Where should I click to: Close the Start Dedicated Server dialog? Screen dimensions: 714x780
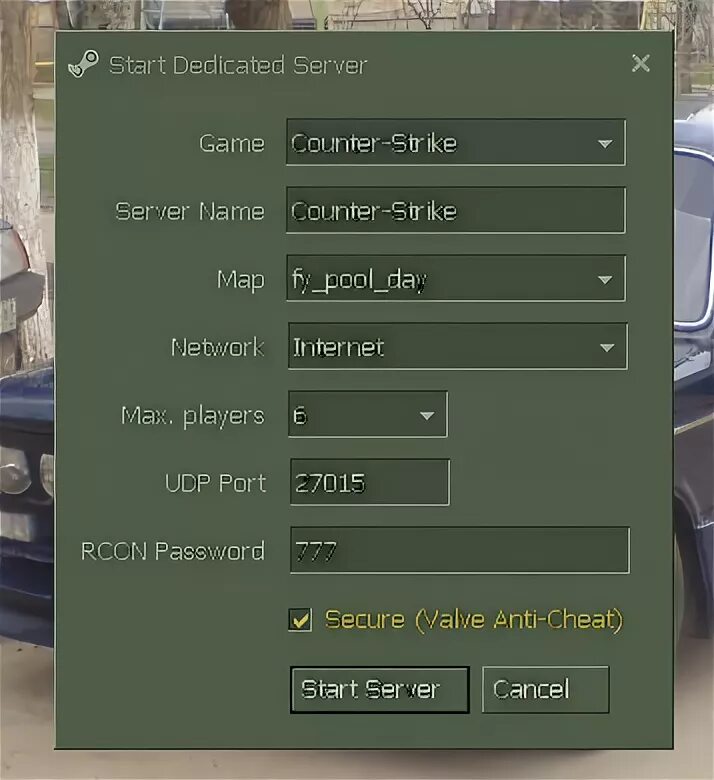pos(640,64)
